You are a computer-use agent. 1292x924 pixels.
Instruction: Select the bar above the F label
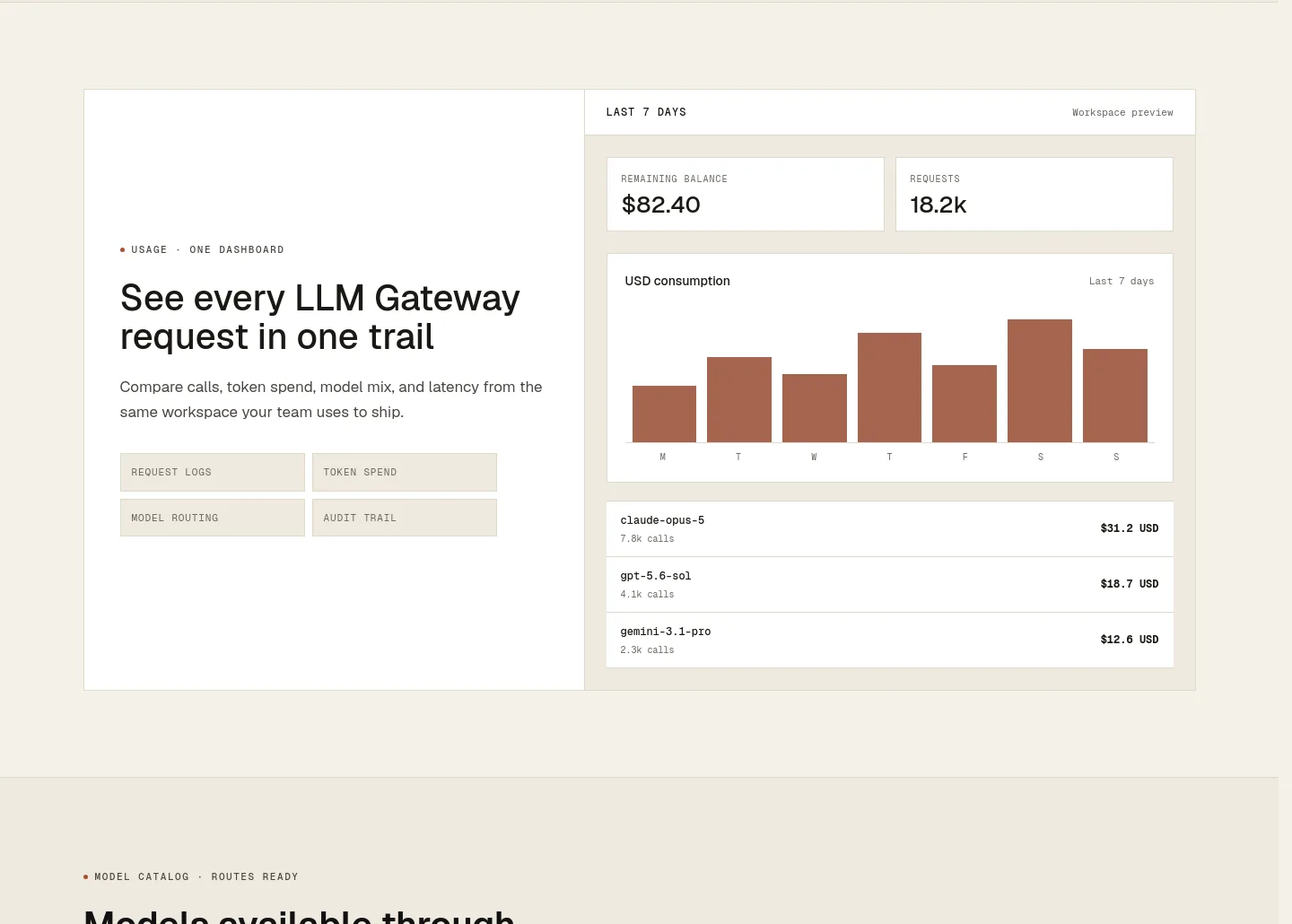(965, 404)
